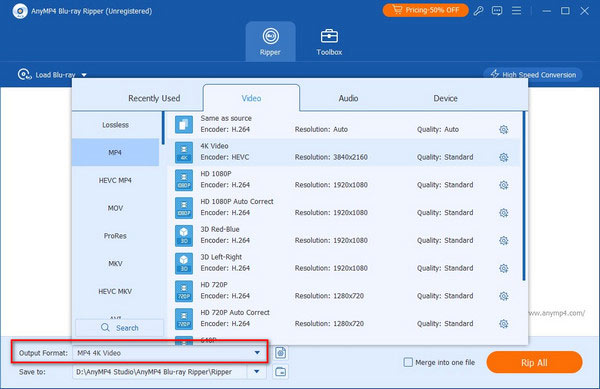
Task: Click the format list vertical scrollbar
Action: [x=524, y=196]
